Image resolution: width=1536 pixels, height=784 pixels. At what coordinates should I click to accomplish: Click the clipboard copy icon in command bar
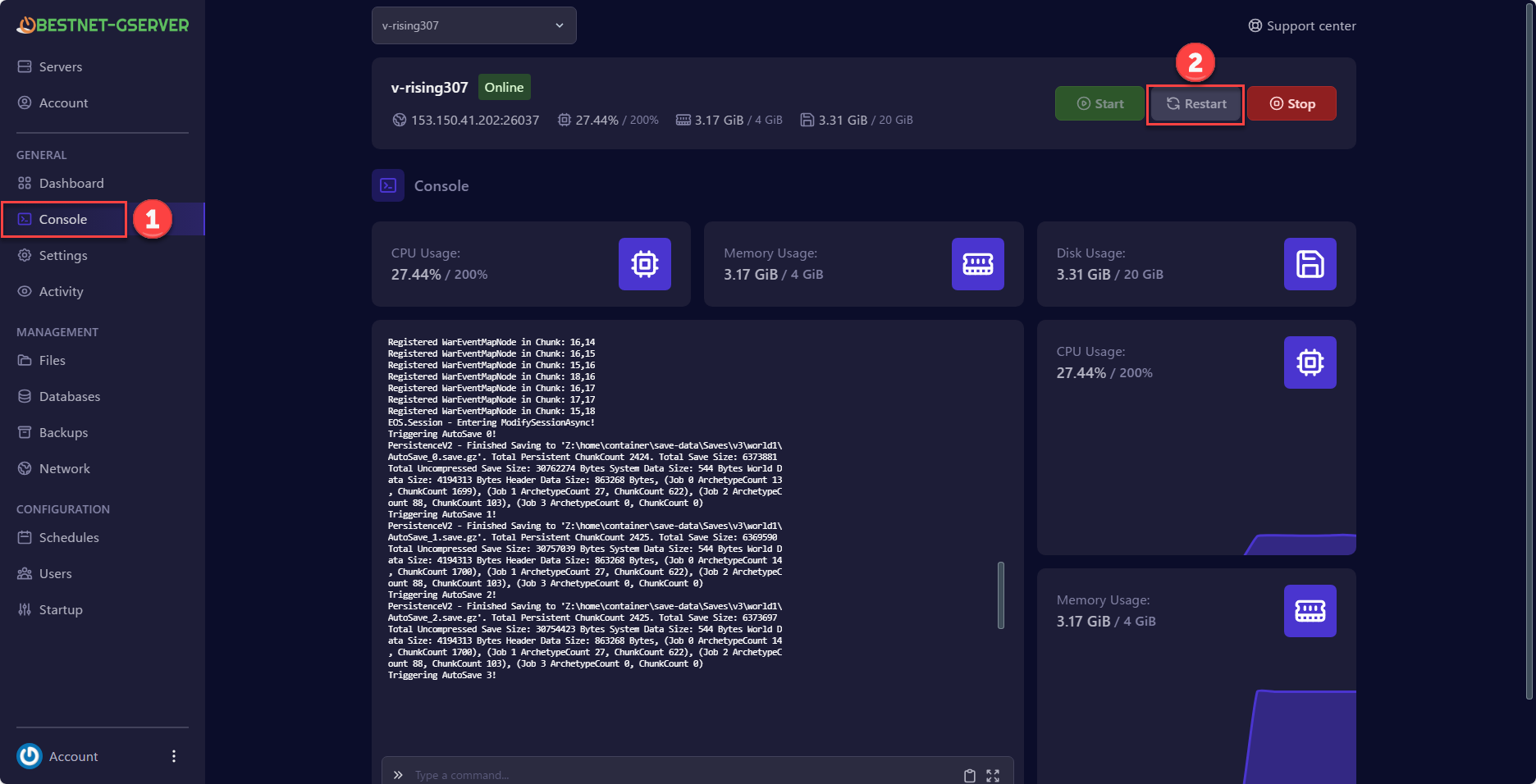(x=970, y=776)
